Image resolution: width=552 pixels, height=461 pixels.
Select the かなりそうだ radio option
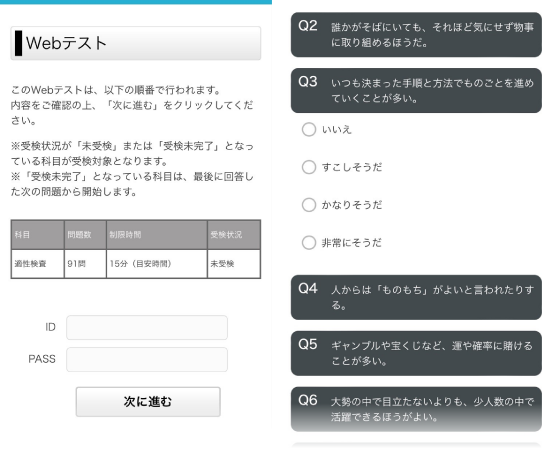click(x=309, y=205)
